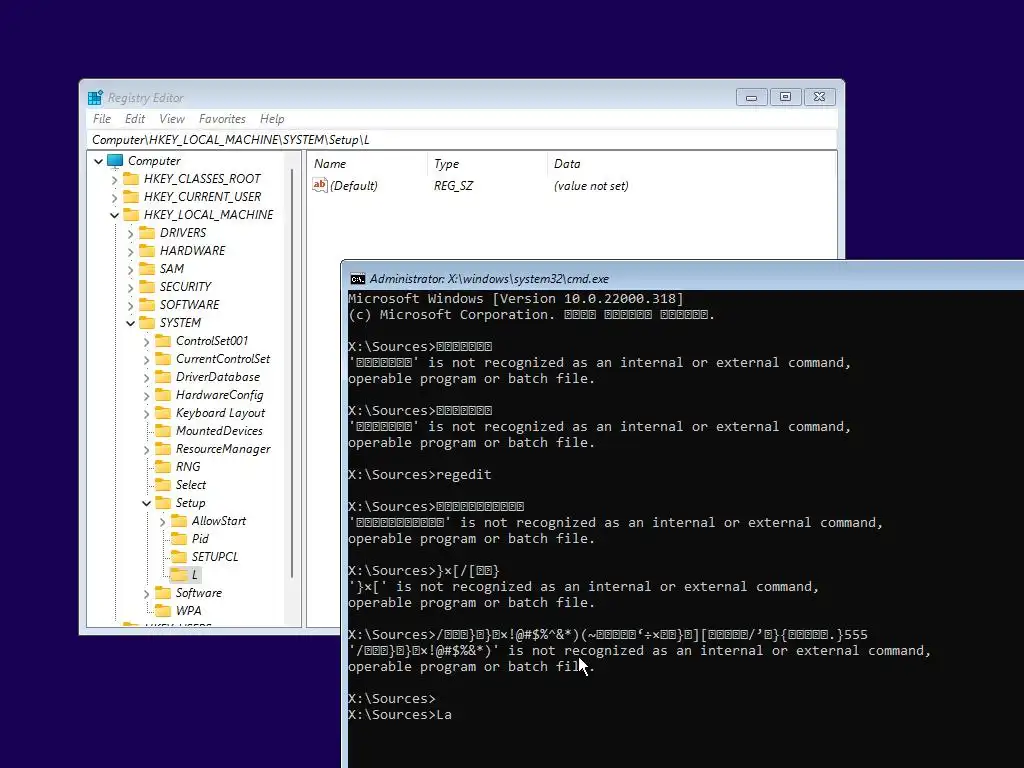Viewport: 1024px width, 768px height.
Task: Click the Registry Editor title bar icon
Action: (95, 97)
